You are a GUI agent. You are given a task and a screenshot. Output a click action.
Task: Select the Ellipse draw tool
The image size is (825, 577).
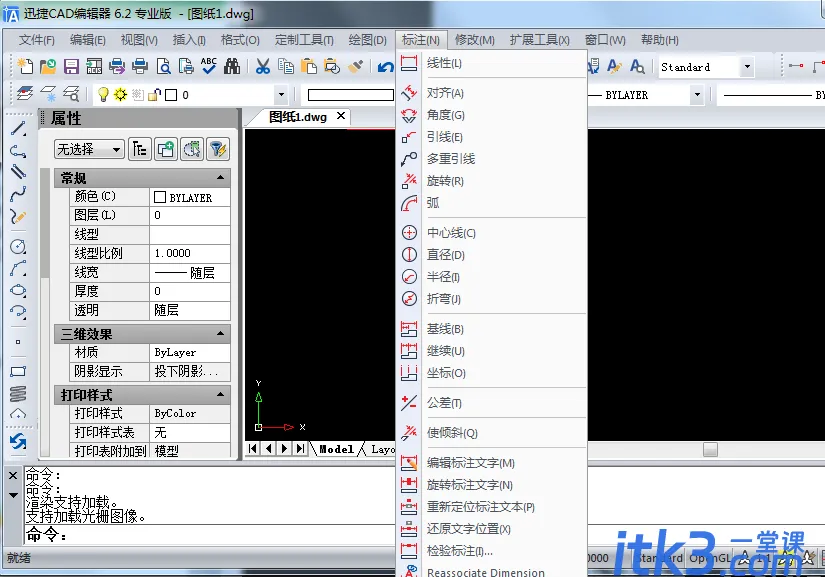coord(18,290)
